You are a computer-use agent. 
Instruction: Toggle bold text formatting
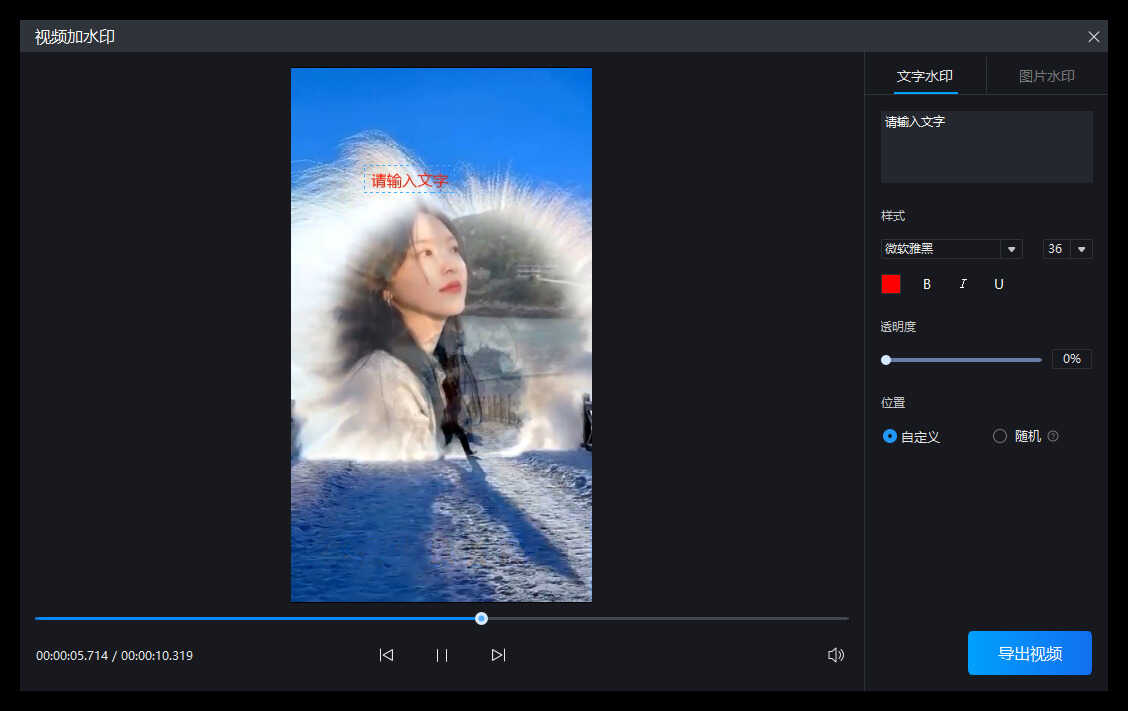(927, 284)
